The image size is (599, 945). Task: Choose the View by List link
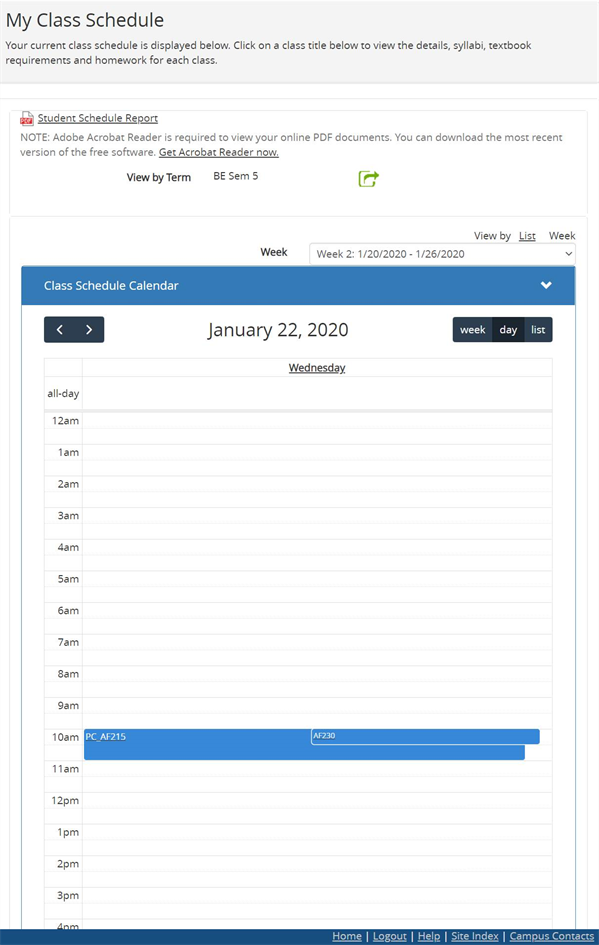[x=527, y=236]
